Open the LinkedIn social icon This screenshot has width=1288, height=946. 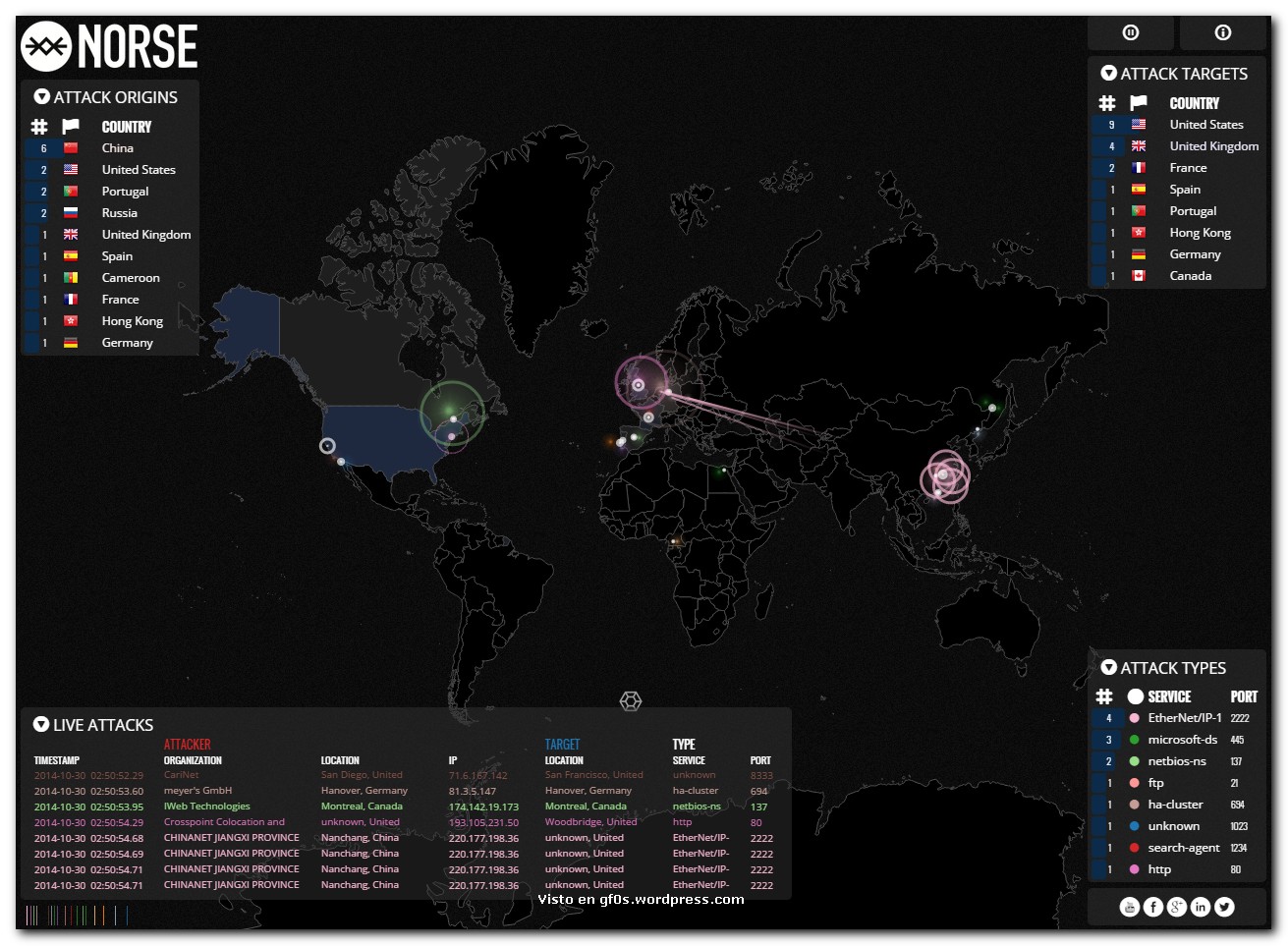(x=1201, y=907)
